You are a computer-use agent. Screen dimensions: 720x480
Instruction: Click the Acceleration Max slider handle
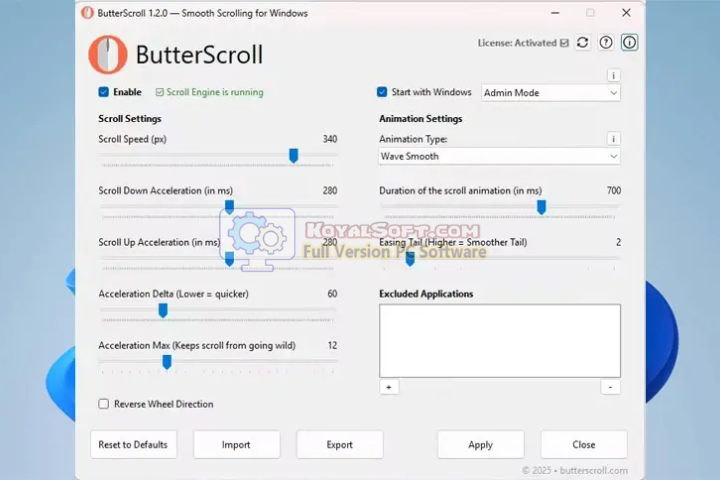(167, 362)
